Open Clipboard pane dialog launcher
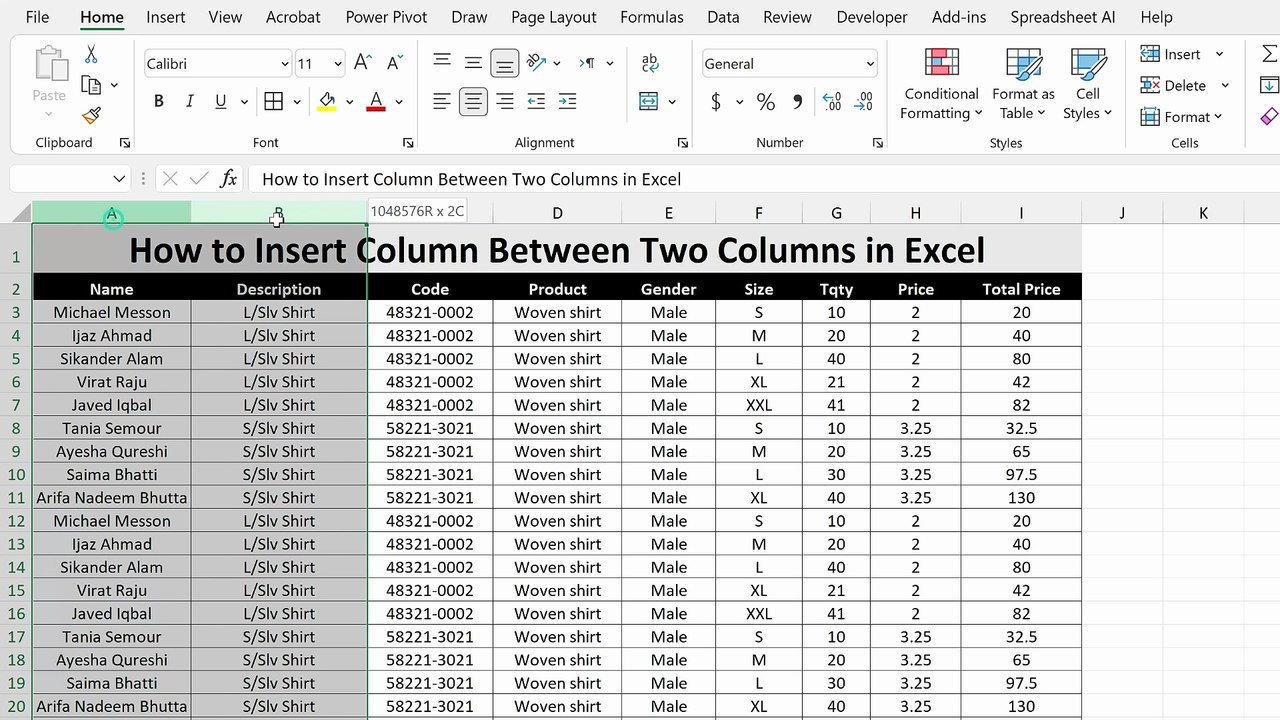The width and height of the screenshot is (1280, 720). [125, 143]
